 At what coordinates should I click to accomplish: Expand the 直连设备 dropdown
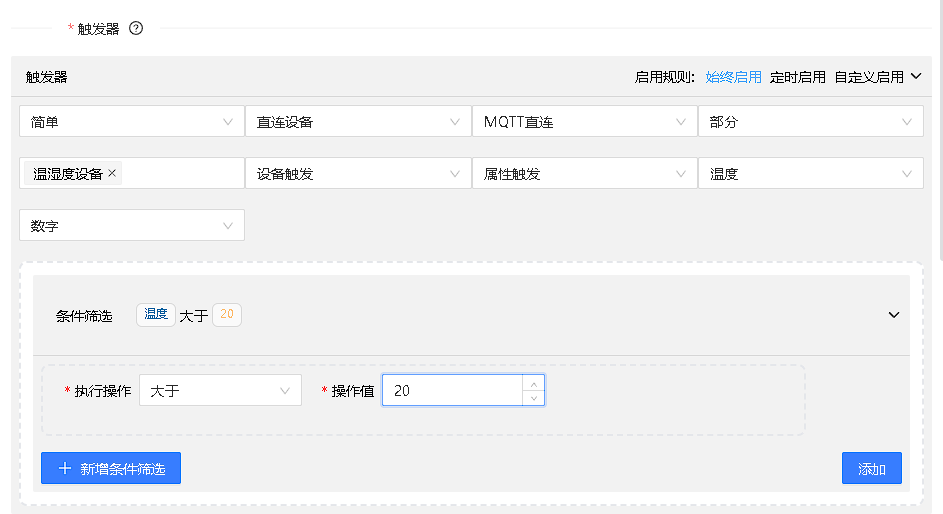[357, 122]
